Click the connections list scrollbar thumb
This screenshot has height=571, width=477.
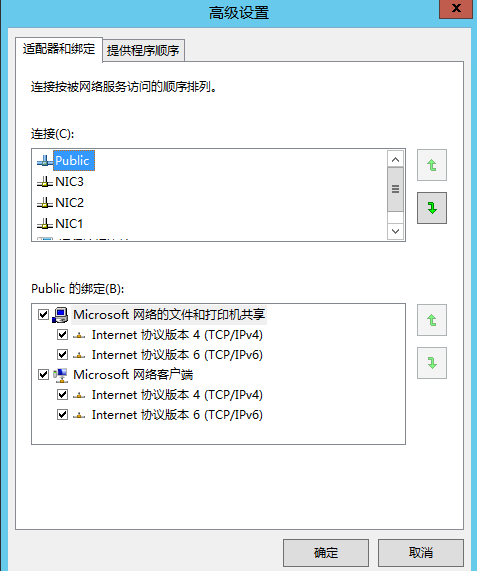(395, 189)
